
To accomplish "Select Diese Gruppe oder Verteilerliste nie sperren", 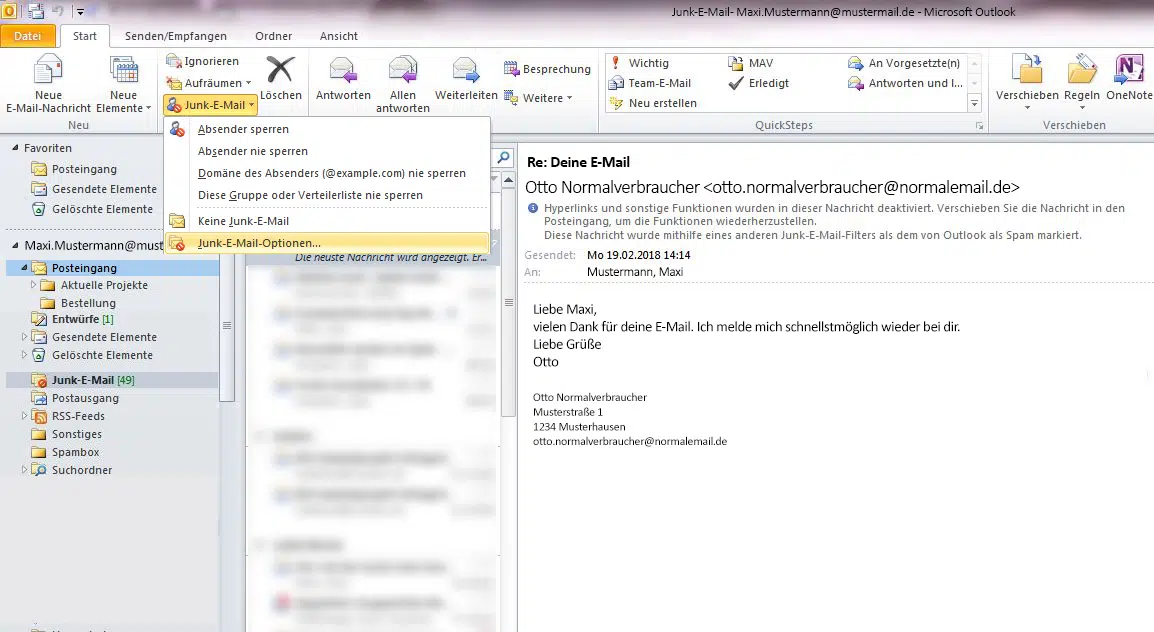I will (x=328, y=195).
